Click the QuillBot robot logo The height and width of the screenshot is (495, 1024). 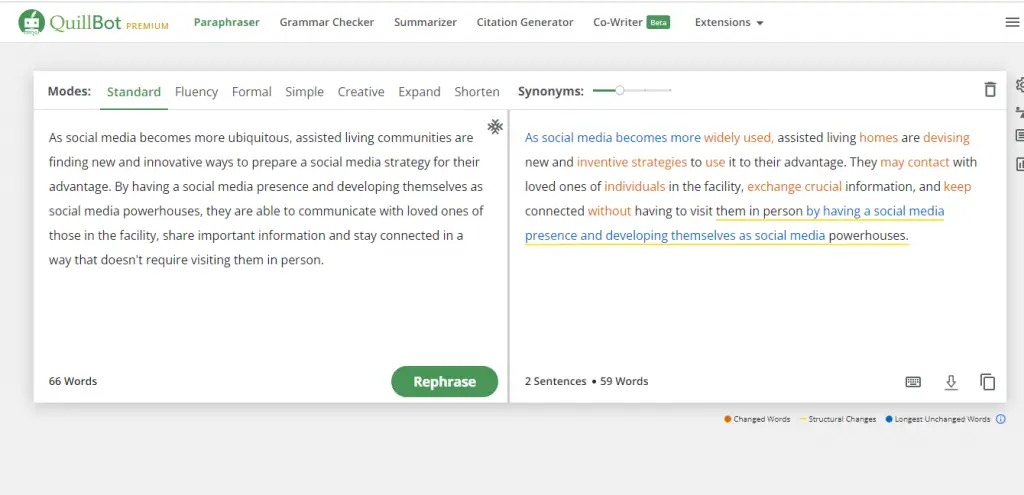click(x=31, y=22)
